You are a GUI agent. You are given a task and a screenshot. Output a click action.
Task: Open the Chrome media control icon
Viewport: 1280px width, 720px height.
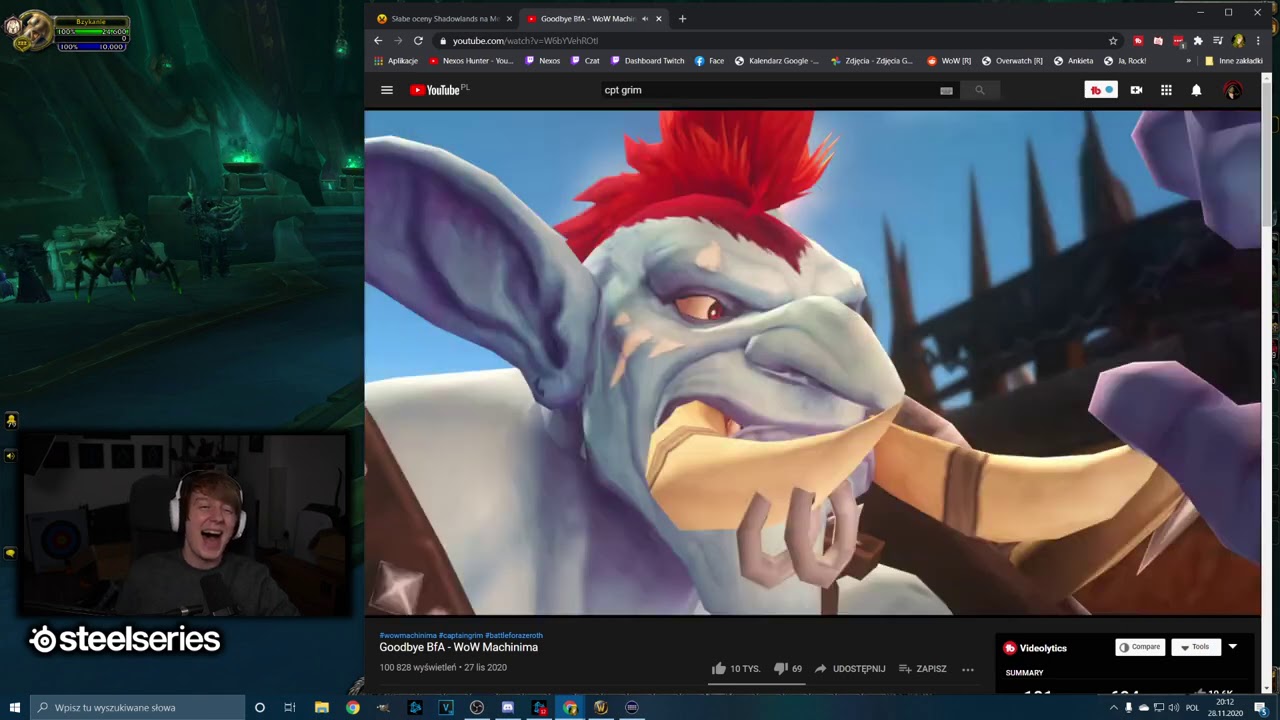(x=1218, y=41)
